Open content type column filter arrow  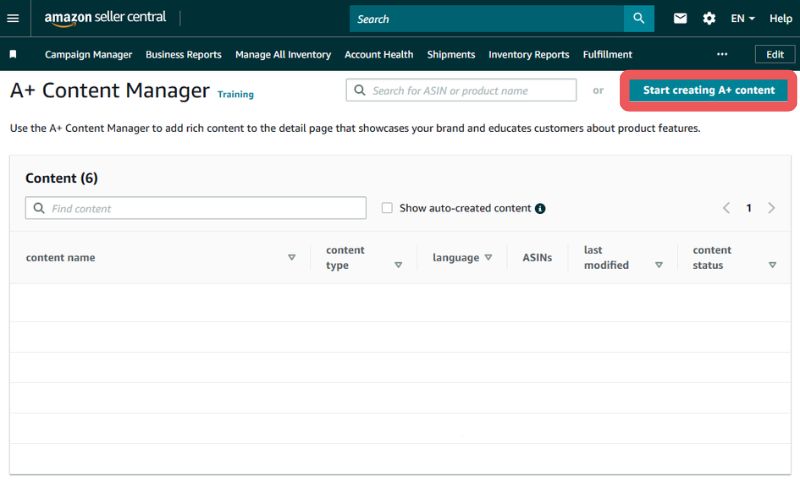[398, 265]
